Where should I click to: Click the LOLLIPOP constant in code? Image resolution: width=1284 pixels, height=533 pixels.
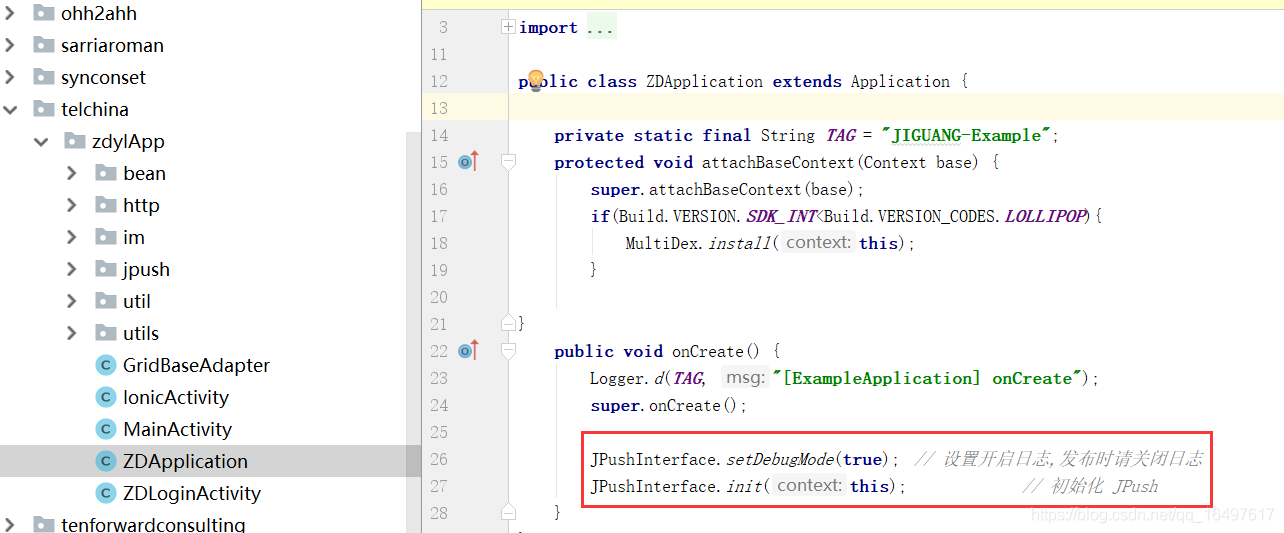point(1044,216)
